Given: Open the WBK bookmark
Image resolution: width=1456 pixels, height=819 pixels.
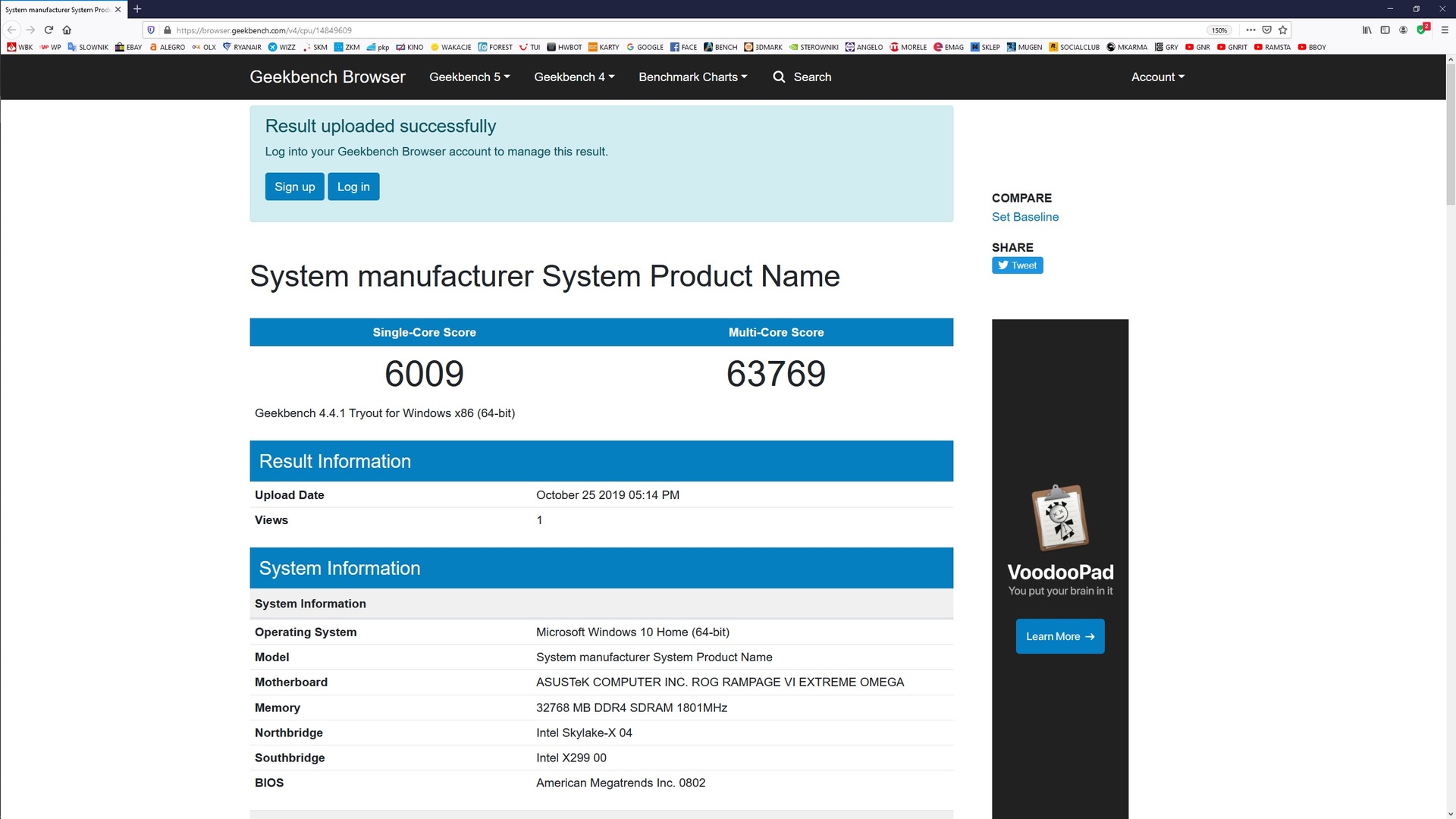Looking at the screenshot, I should 20,47.
